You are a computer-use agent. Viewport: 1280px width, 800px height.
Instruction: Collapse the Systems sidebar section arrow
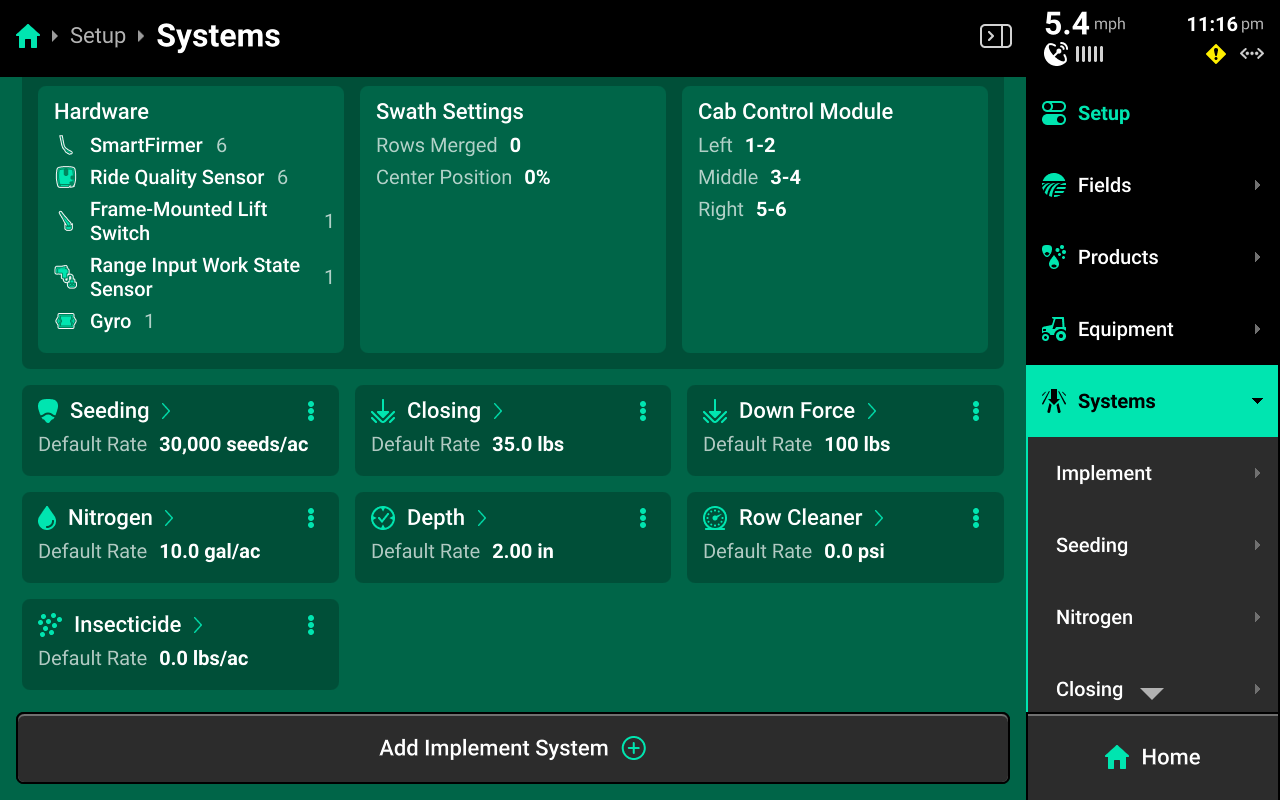(x=1257, y=401)
